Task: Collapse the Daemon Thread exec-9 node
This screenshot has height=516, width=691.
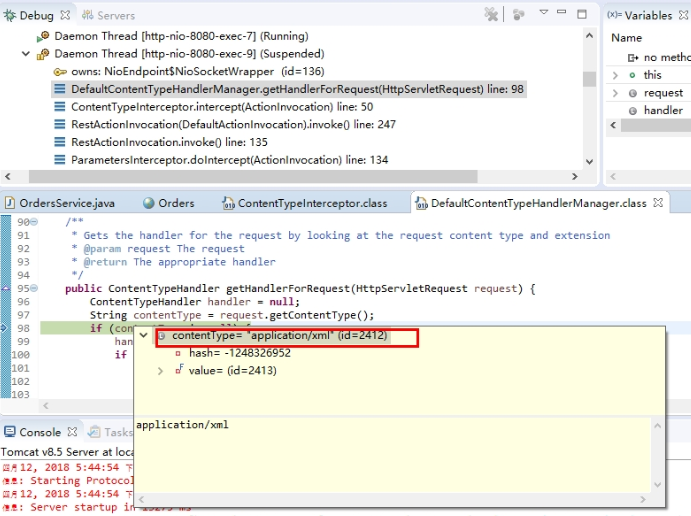Action: (26, 54)
